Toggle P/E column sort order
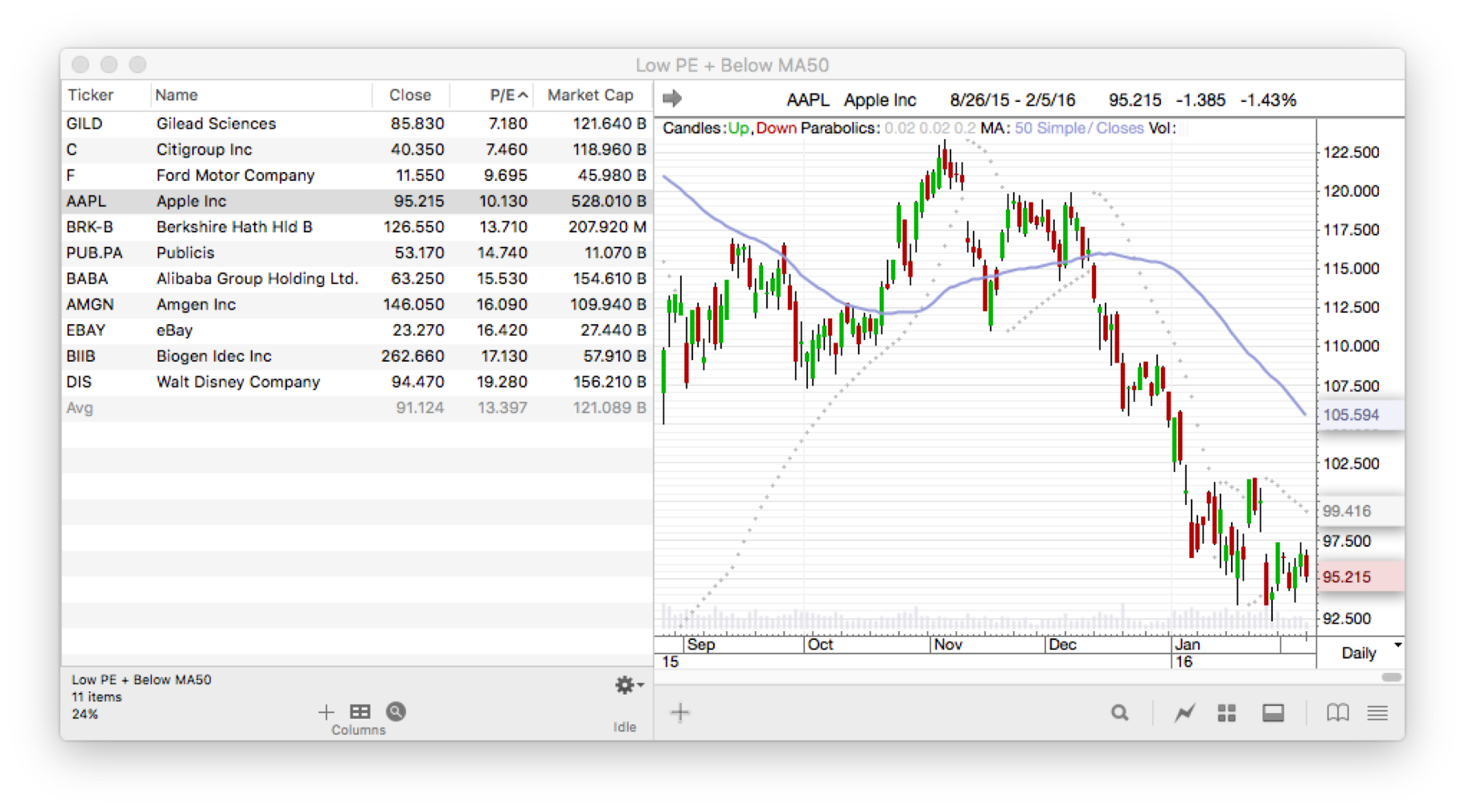This screenshot has height=812, width=1465. tap(506, 95)
